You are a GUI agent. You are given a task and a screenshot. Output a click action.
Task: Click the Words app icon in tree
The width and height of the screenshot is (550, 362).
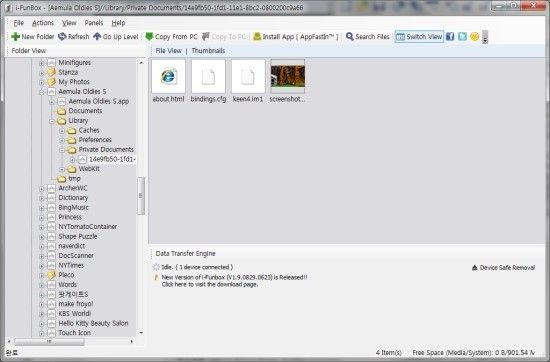click(52, 285)
